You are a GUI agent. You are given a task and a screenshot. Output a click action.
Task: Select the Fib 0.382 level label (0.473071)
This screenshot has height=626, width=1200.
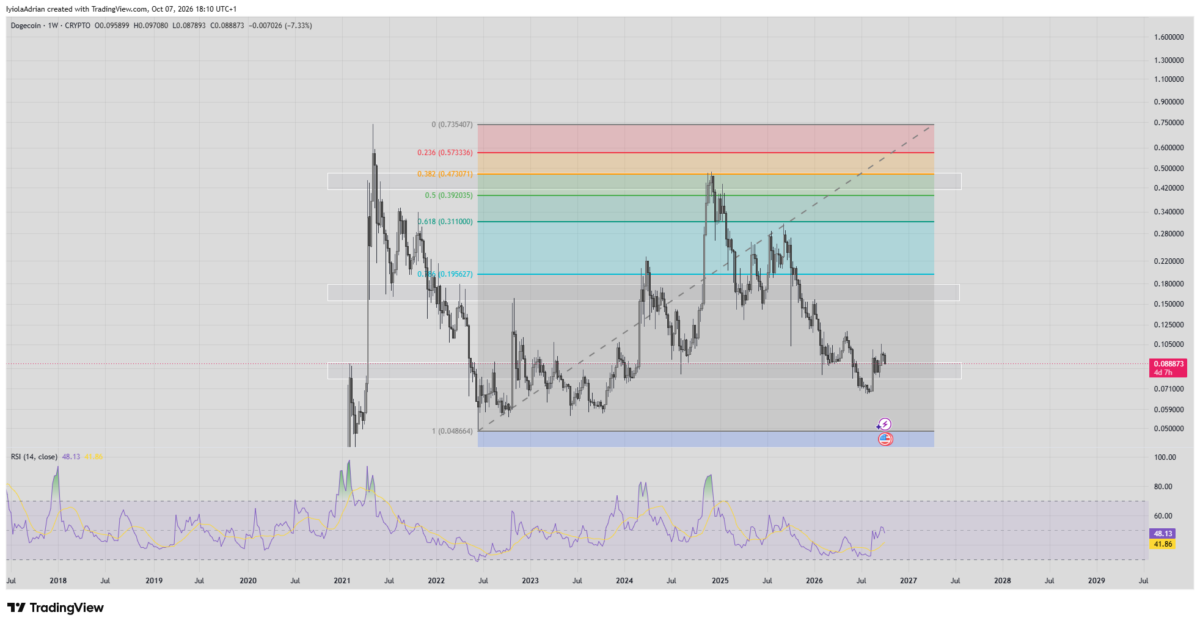[x=445, y=174]
